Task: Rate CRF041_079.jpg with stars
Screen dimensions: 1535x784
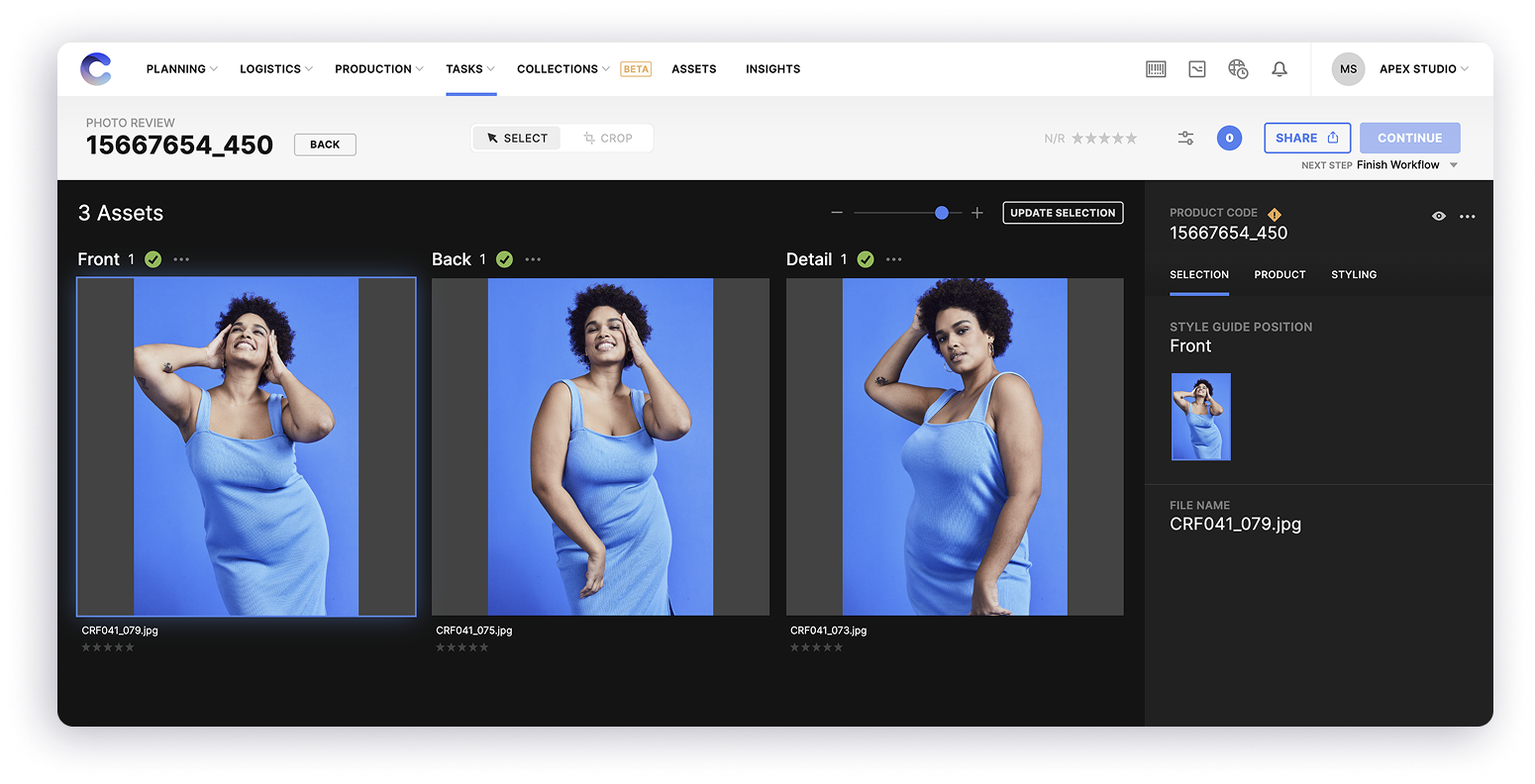Action: coord(107,647)
